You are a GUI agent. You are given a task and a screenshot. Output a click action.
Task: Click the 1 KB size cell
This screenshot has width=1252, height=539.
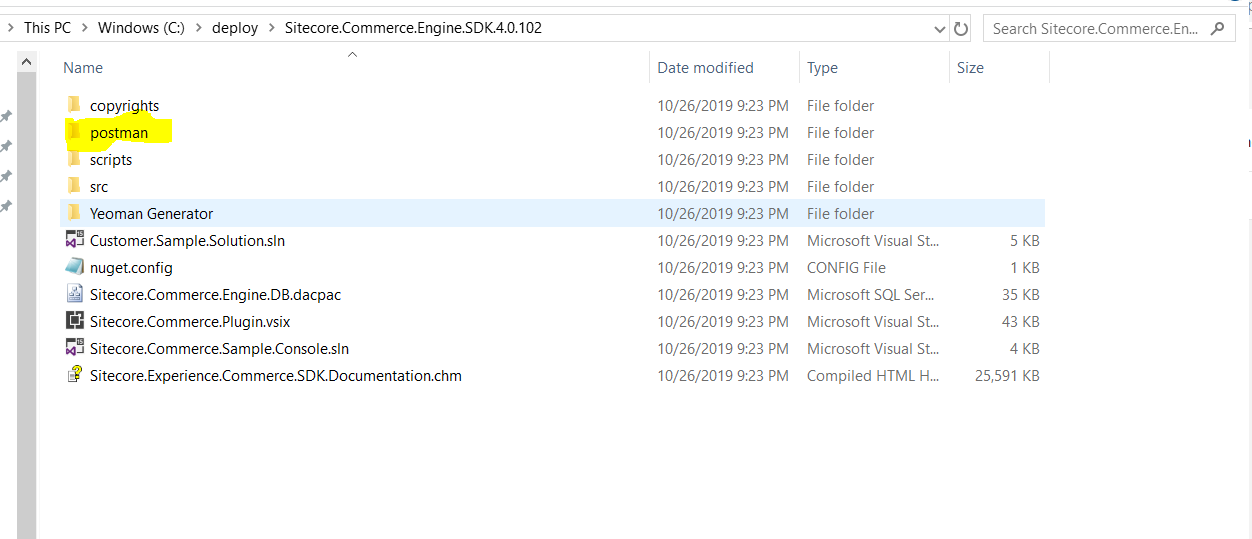1025,267
